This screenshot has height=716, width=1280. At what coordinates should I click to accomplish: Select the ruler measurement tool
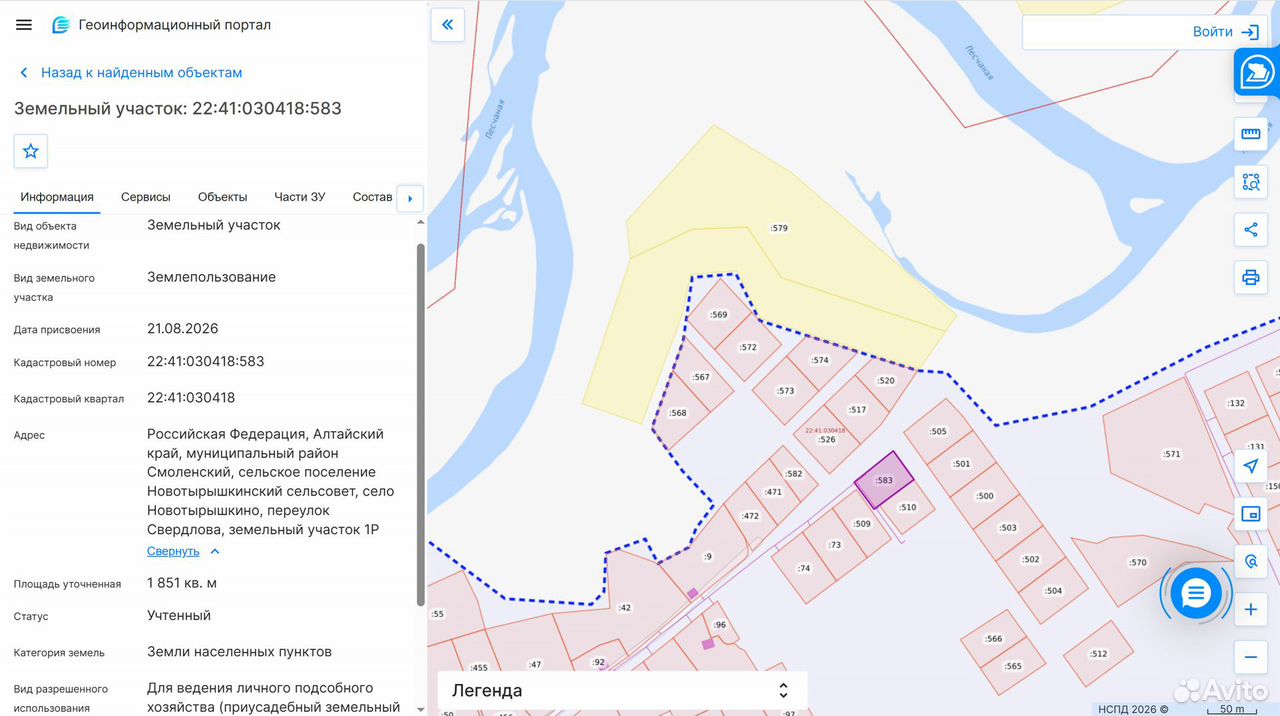tap(1250, 134)
